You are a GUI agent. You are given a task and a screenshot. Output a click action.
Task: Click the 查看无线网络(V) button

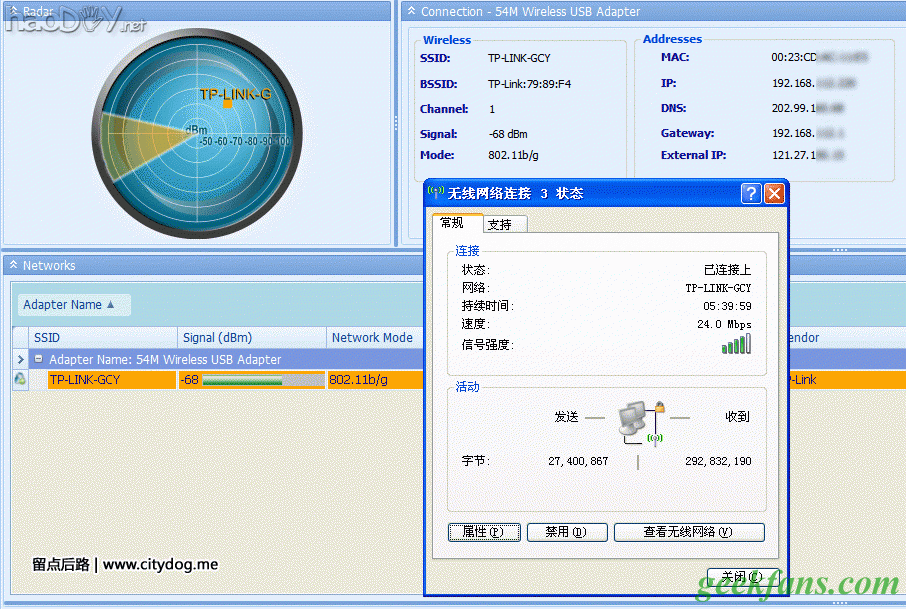point(688,532)
